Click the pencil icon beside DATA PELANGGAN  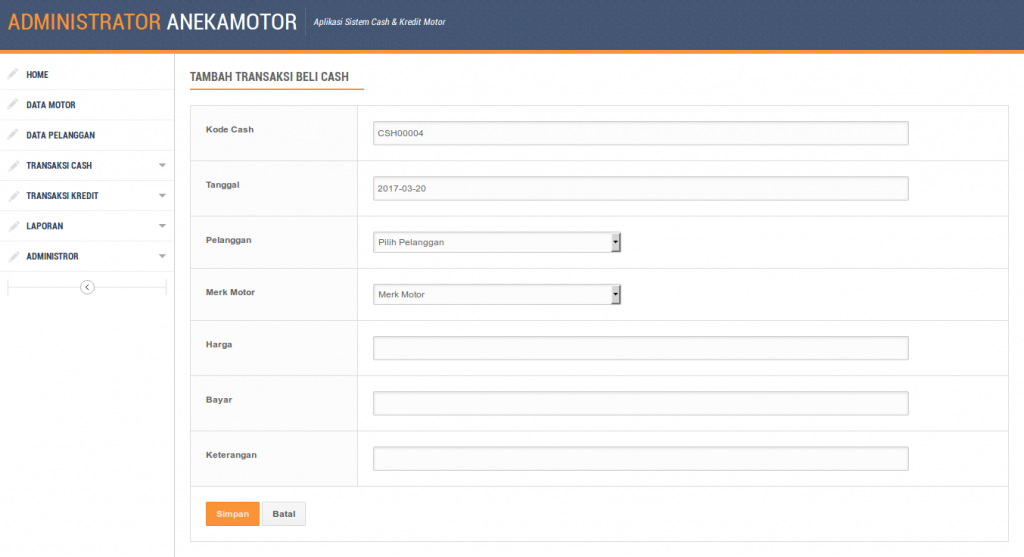[12, 135]
